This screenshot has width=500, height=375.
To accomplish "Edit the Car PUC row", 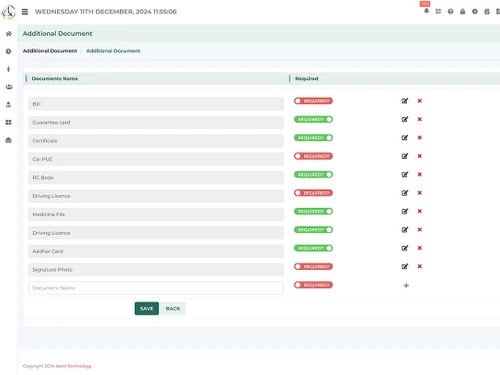I will point(405,156).
